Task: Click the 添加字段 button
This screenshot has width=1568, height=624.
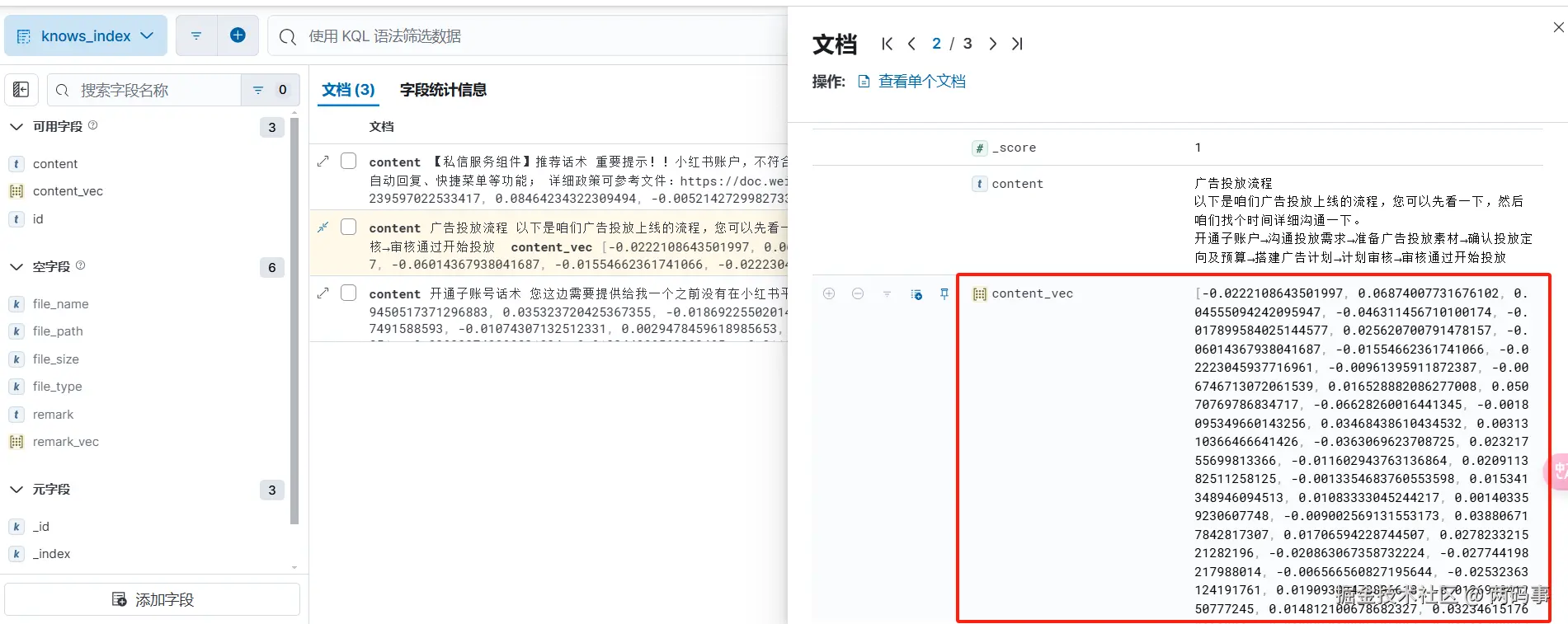Action: (153, 599)
